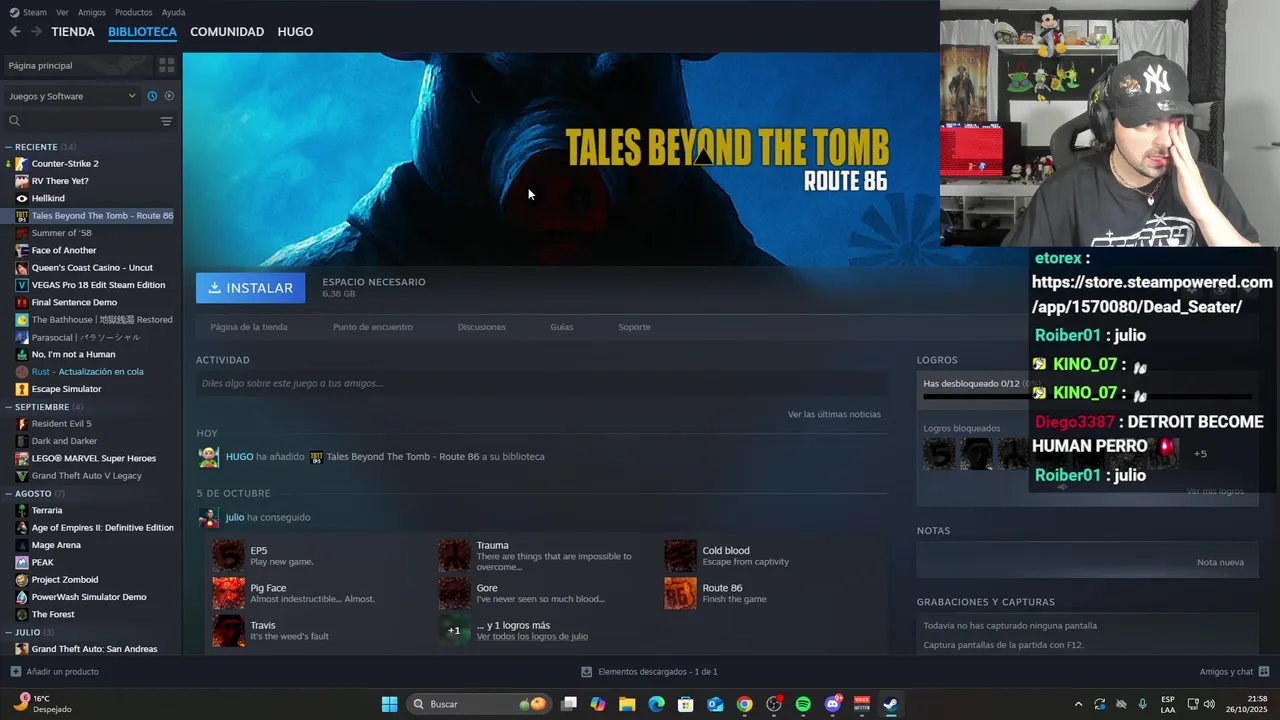Toggle ready-to-play filter icon

[x=169, y=96]
